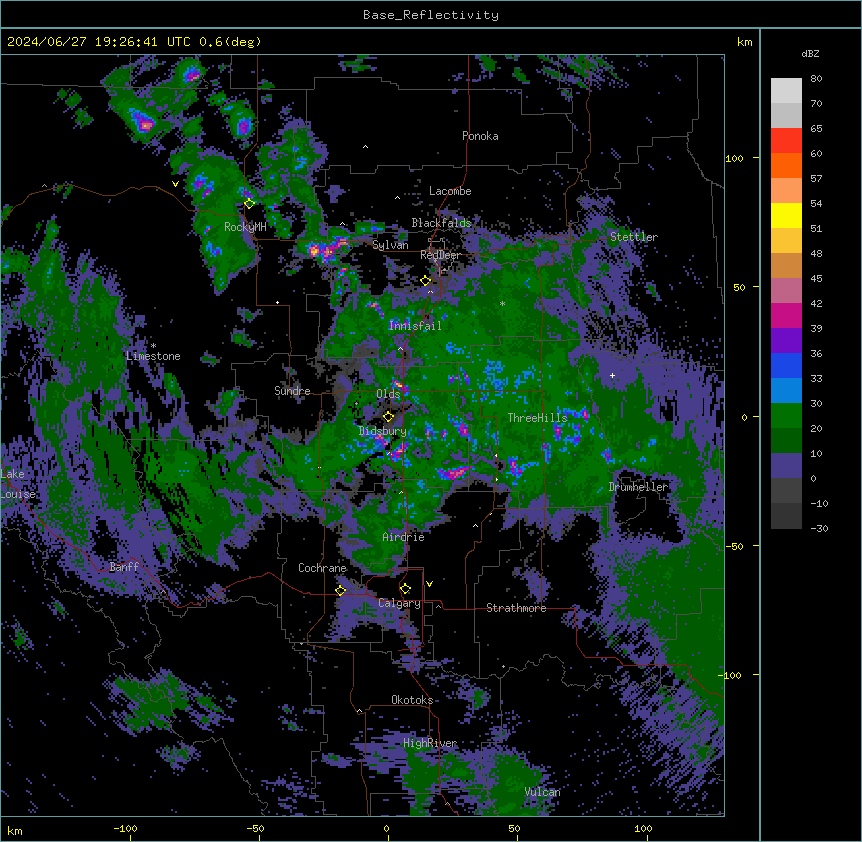This screenshot has width=862, height=842.
Task: Click the Calgary city label
Action: tap(399, 603)
